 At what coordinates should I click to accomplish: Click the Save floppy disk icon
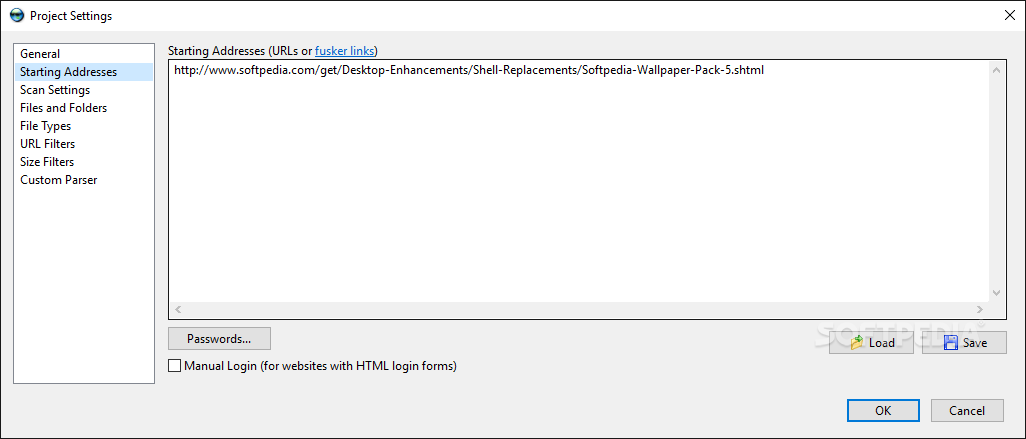click(950, 343)
